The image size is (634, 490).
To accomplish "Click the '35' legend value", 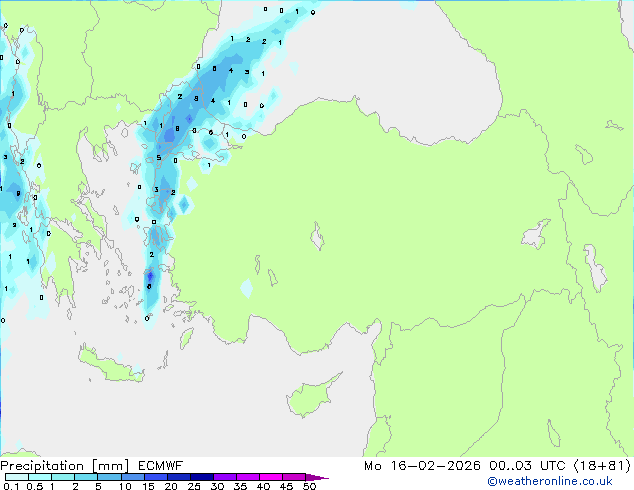I will point(240,486).
